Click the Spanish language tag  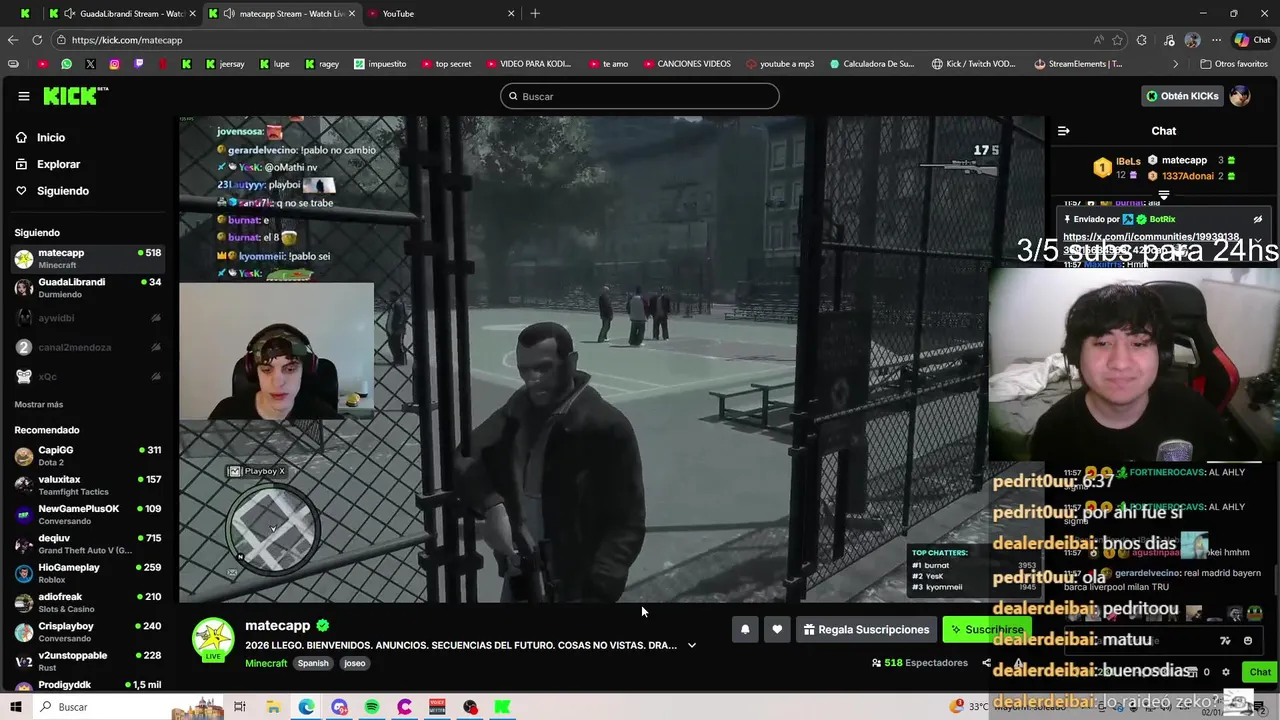coord(313,663)
